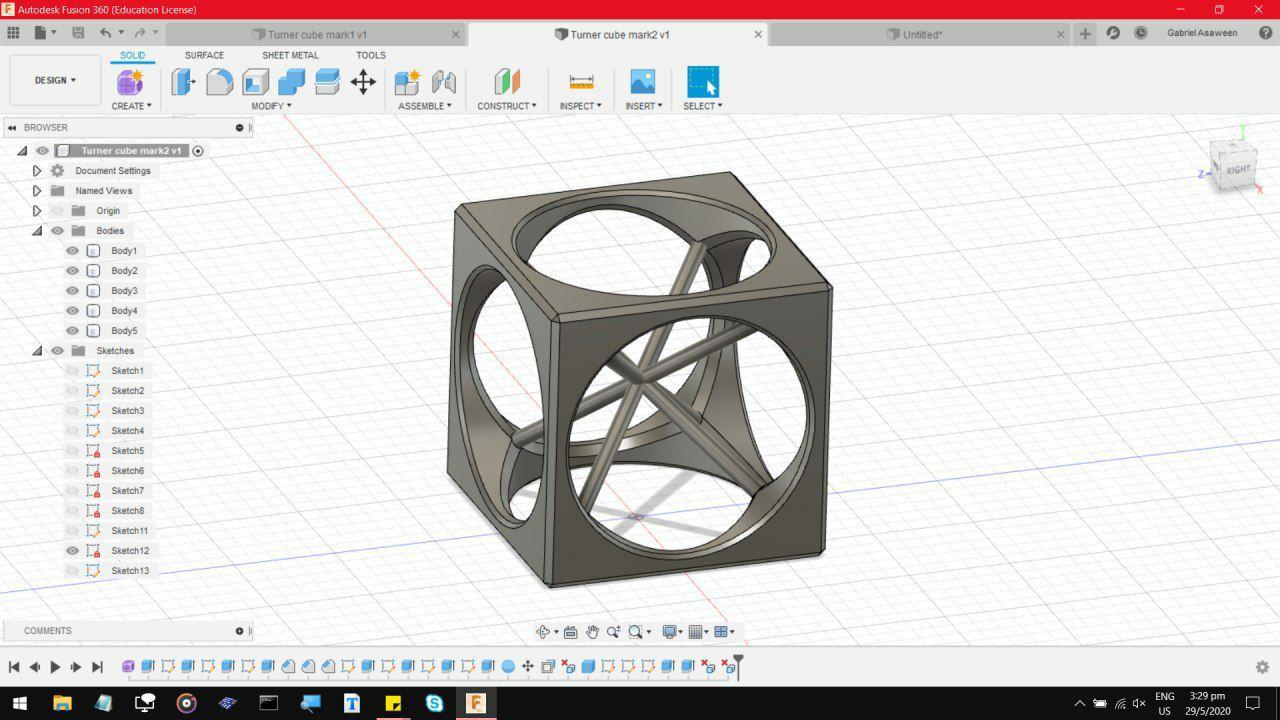This screenshot has width=1280, height=720.
Task: Select the Offset Face tool
Action: (x=327, y=82)
